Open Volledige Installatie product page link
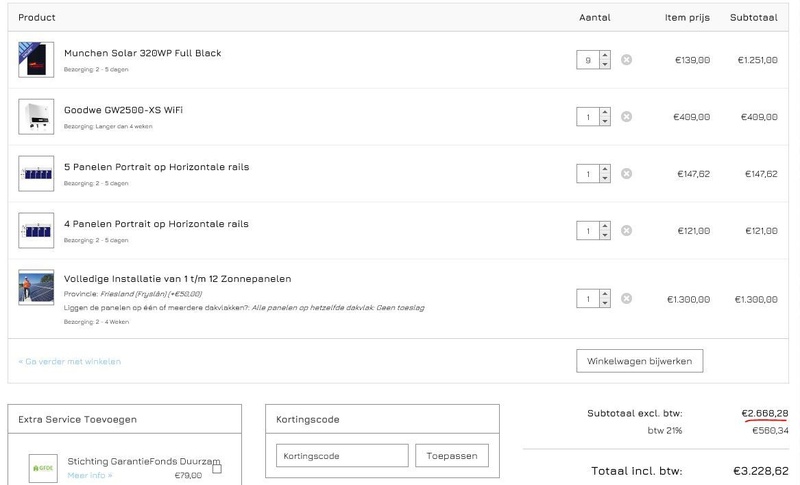 tap(178, 279)
